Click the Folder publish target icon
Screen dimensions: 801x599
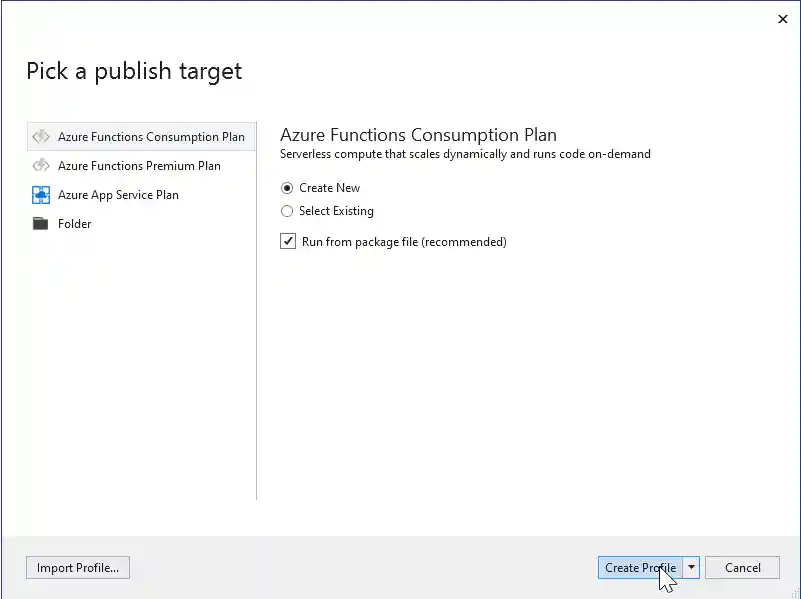(x=41, y=223)
